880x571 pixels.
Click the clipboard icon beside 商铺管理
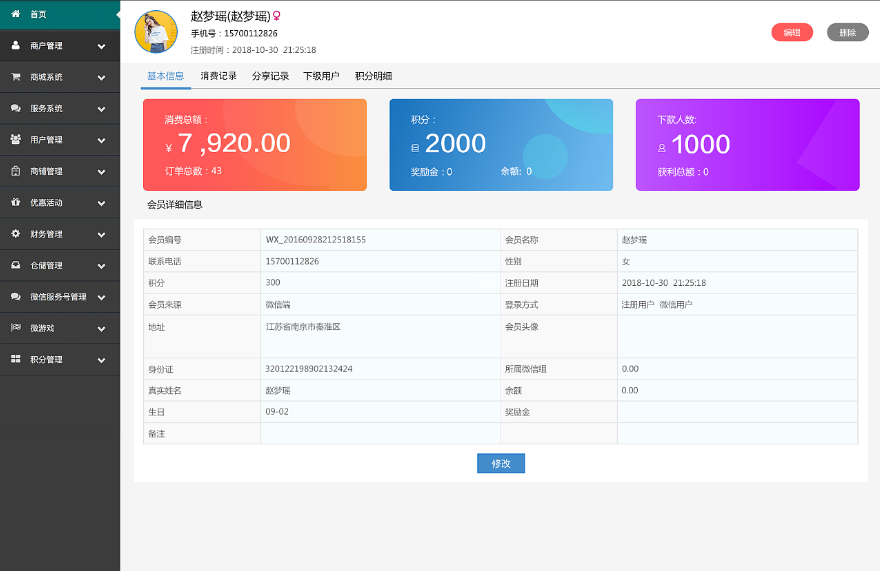(x=16, y=171)
